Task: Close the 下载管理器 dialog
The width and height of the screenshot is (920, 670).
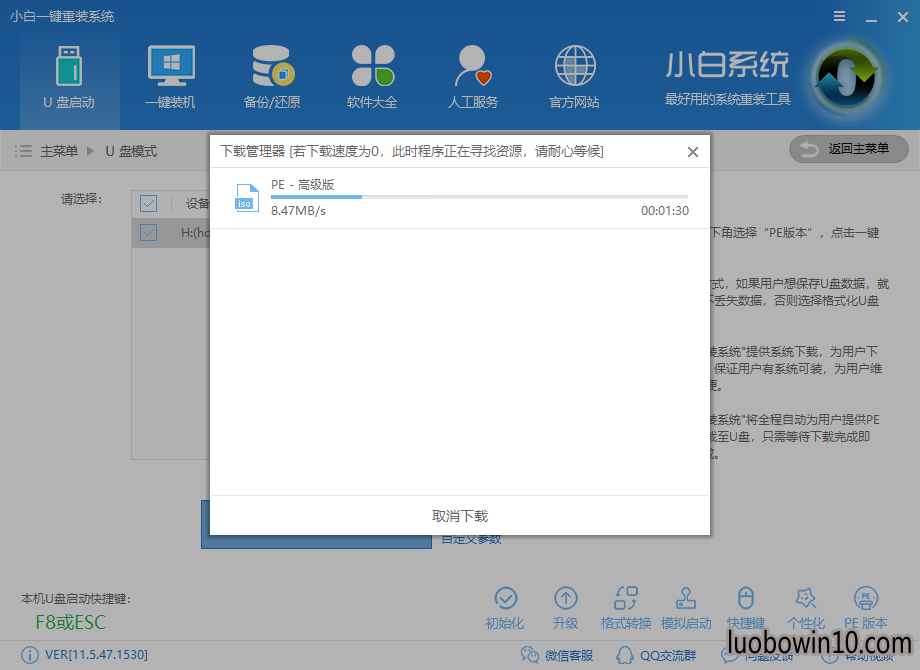Action: point(693,152)
